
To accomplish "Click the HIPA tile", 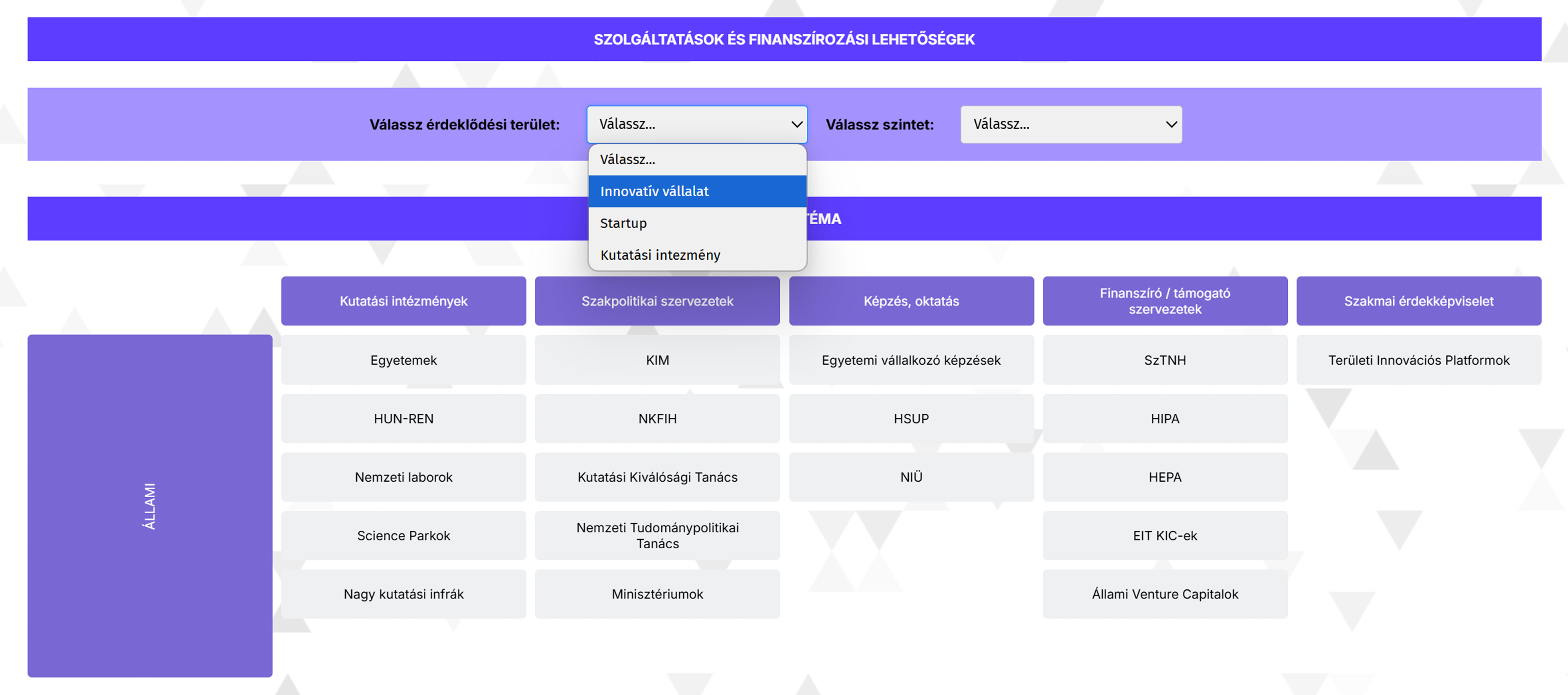I will 1164,418.
